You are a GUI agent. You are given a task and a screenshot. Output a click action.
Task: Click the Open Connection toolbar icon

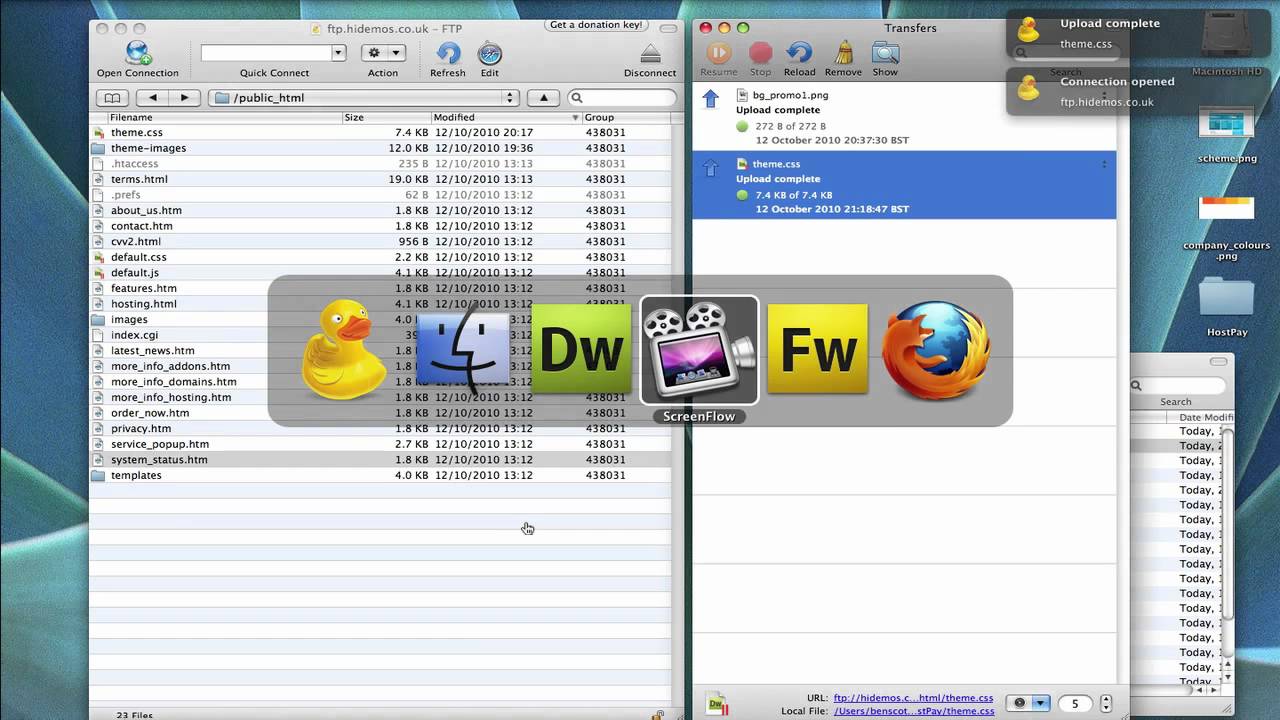point(138,53)
